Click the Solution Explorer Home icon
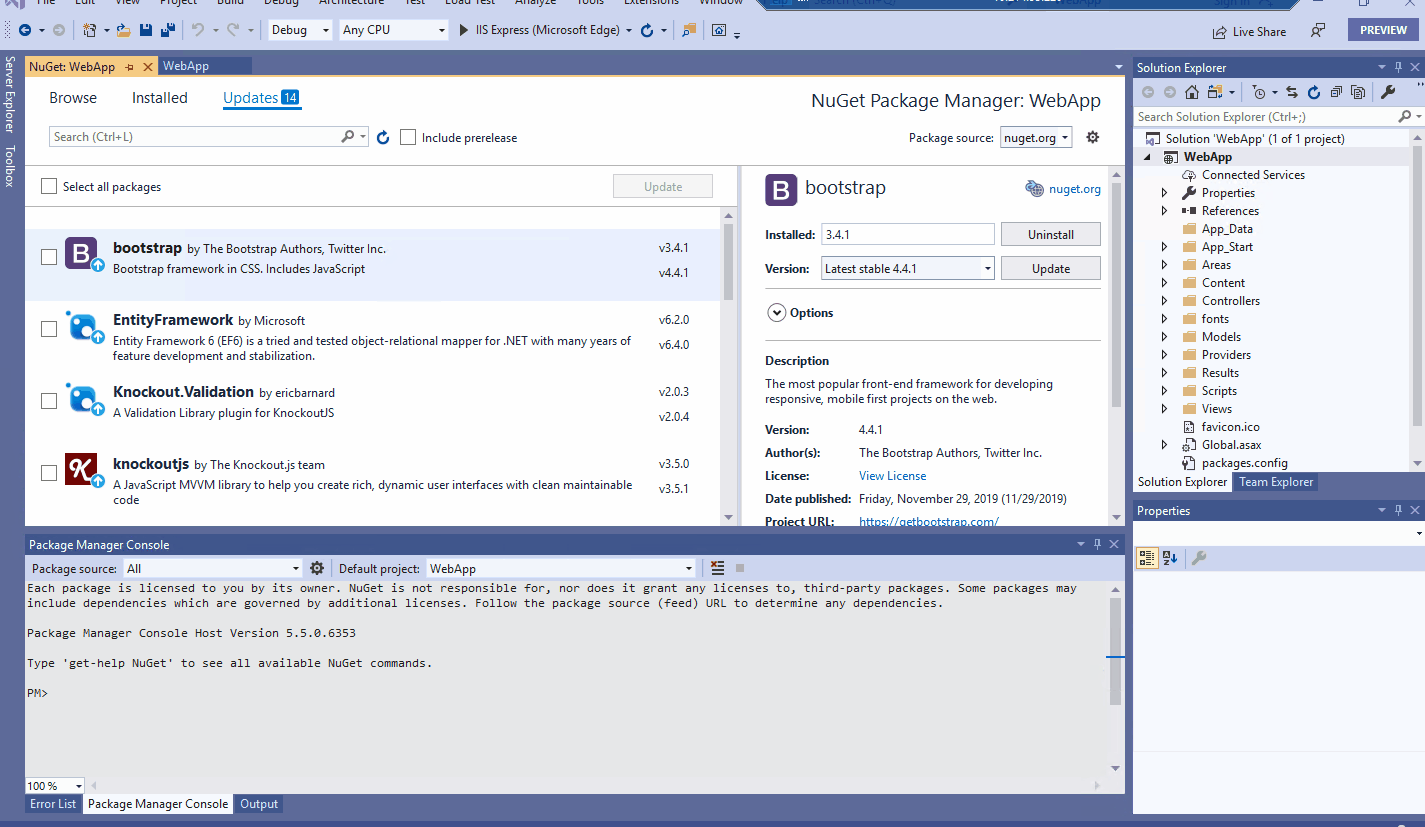Image resolution: width=1425 pixels, height=827 pixels. coord(1191,92)
